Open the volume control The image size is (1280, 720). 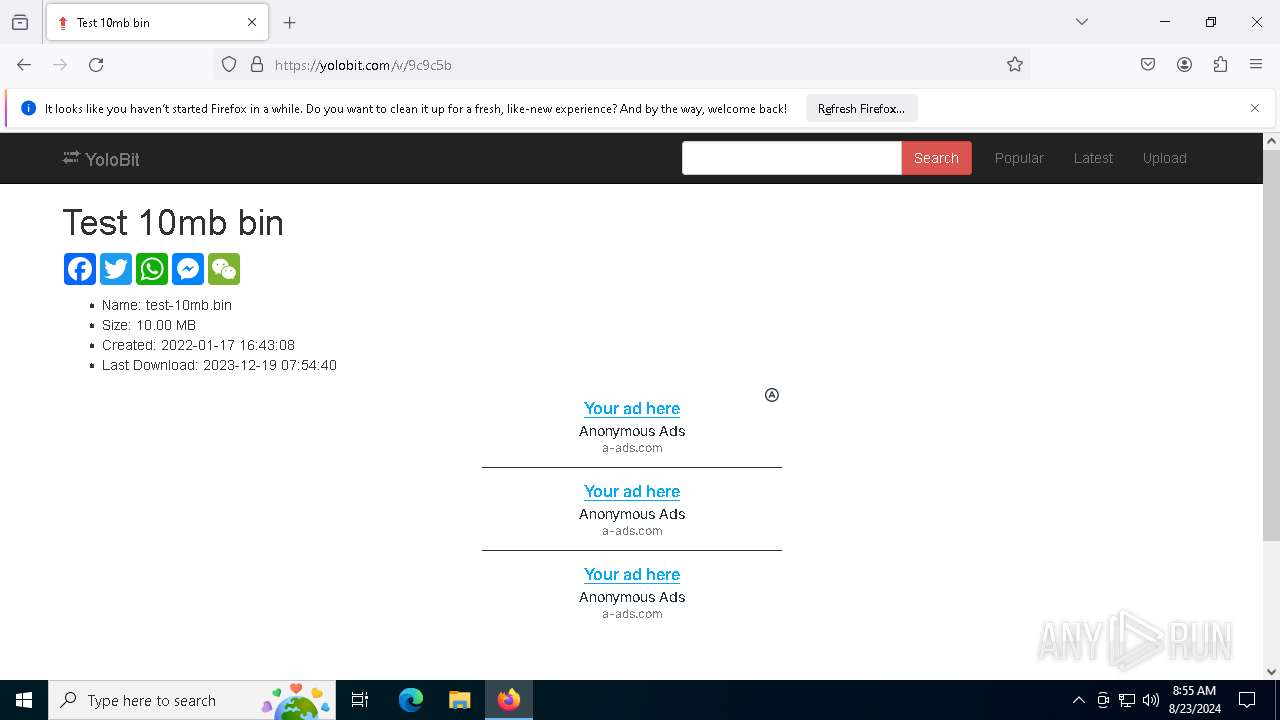(x=1151, y=700)
